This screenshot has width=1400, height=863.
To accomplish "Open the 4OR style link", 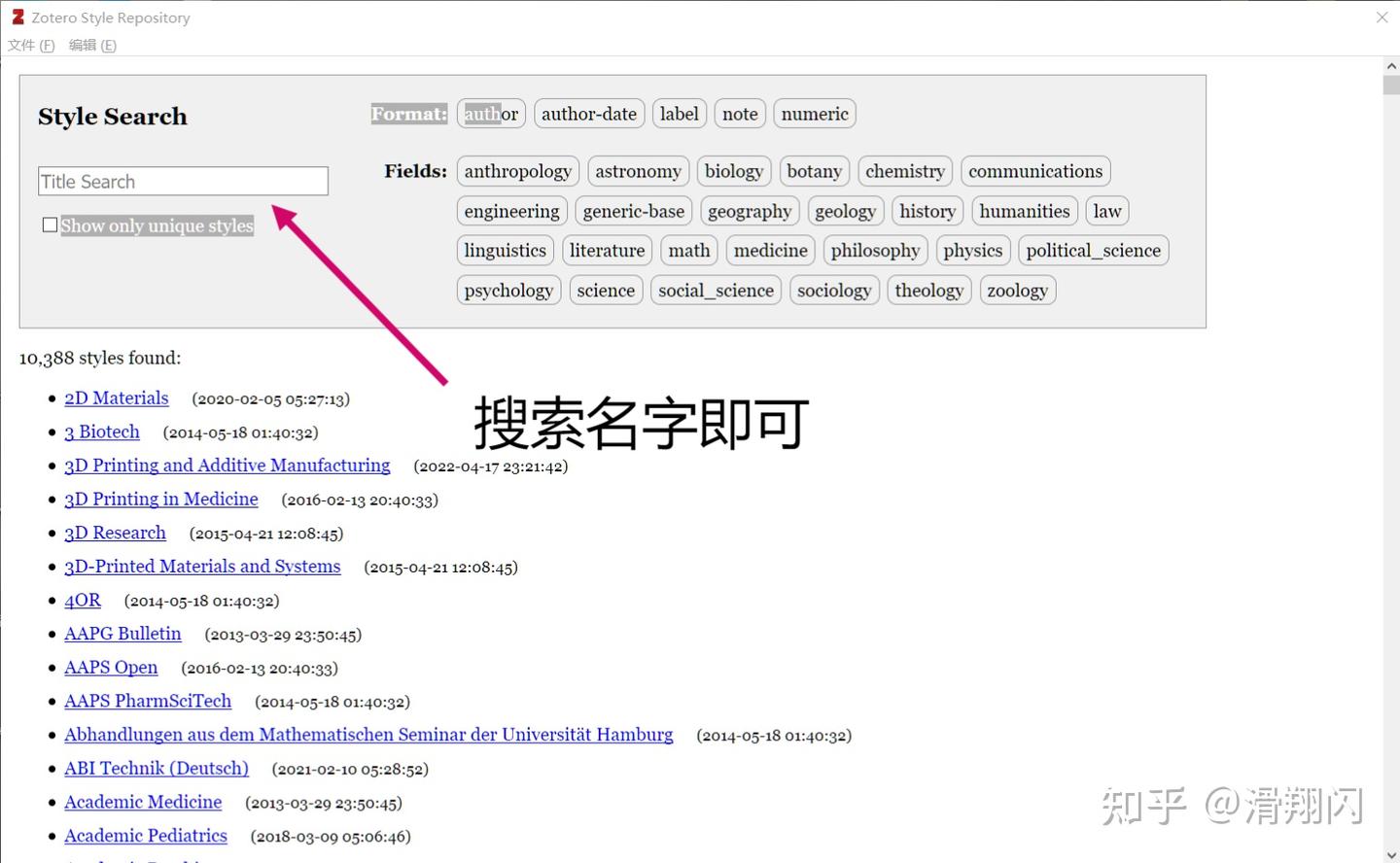I will click(x=83, y=600).
